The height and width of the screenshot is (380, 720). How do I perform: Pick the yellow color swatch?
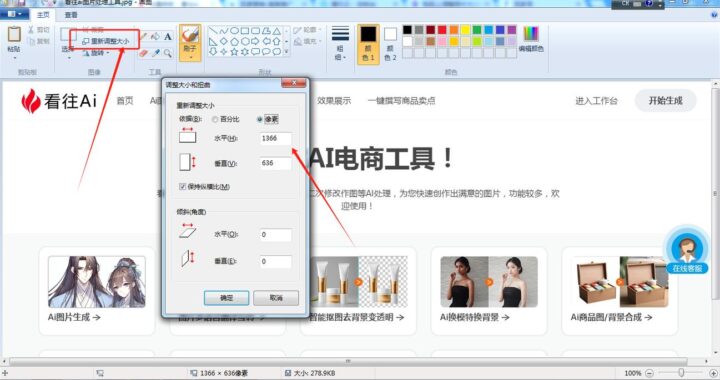click(465, 30)
